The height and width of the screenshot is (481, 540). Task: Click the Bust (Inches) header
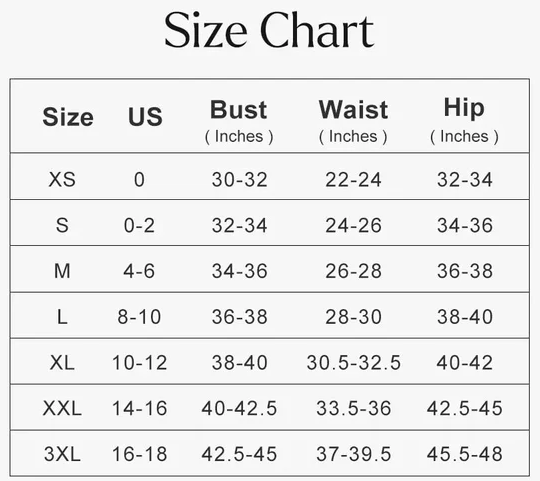coord(239,121)
